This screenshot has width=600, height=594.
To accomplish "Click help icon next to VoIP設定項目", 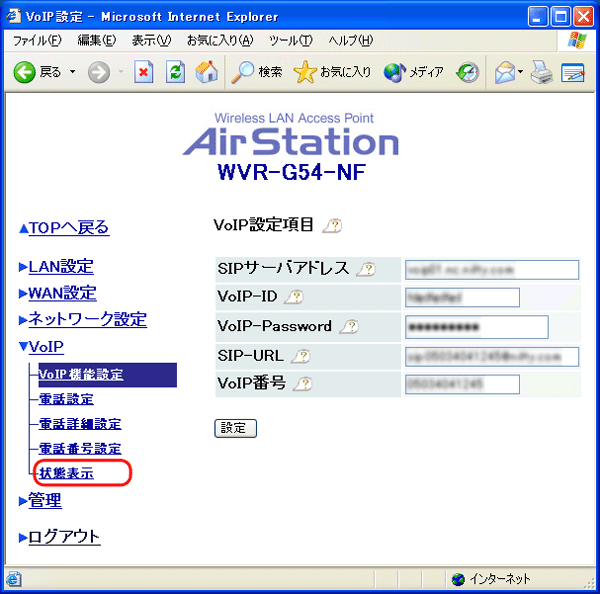I will pos(333,226).
